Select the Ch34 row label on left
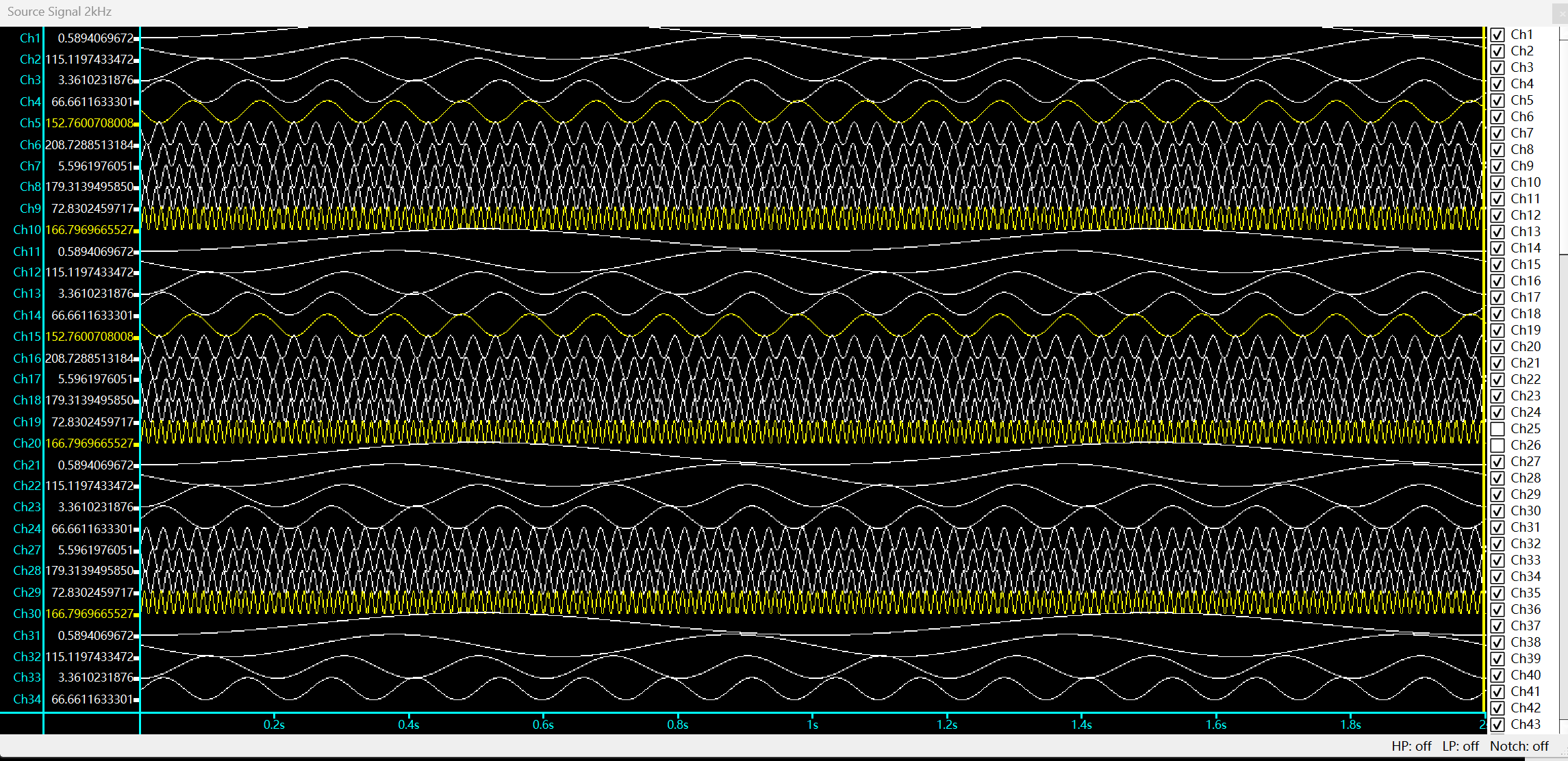Image resolution: width=1568 pixels, height=761 pixels. click(x=27, y=699)
